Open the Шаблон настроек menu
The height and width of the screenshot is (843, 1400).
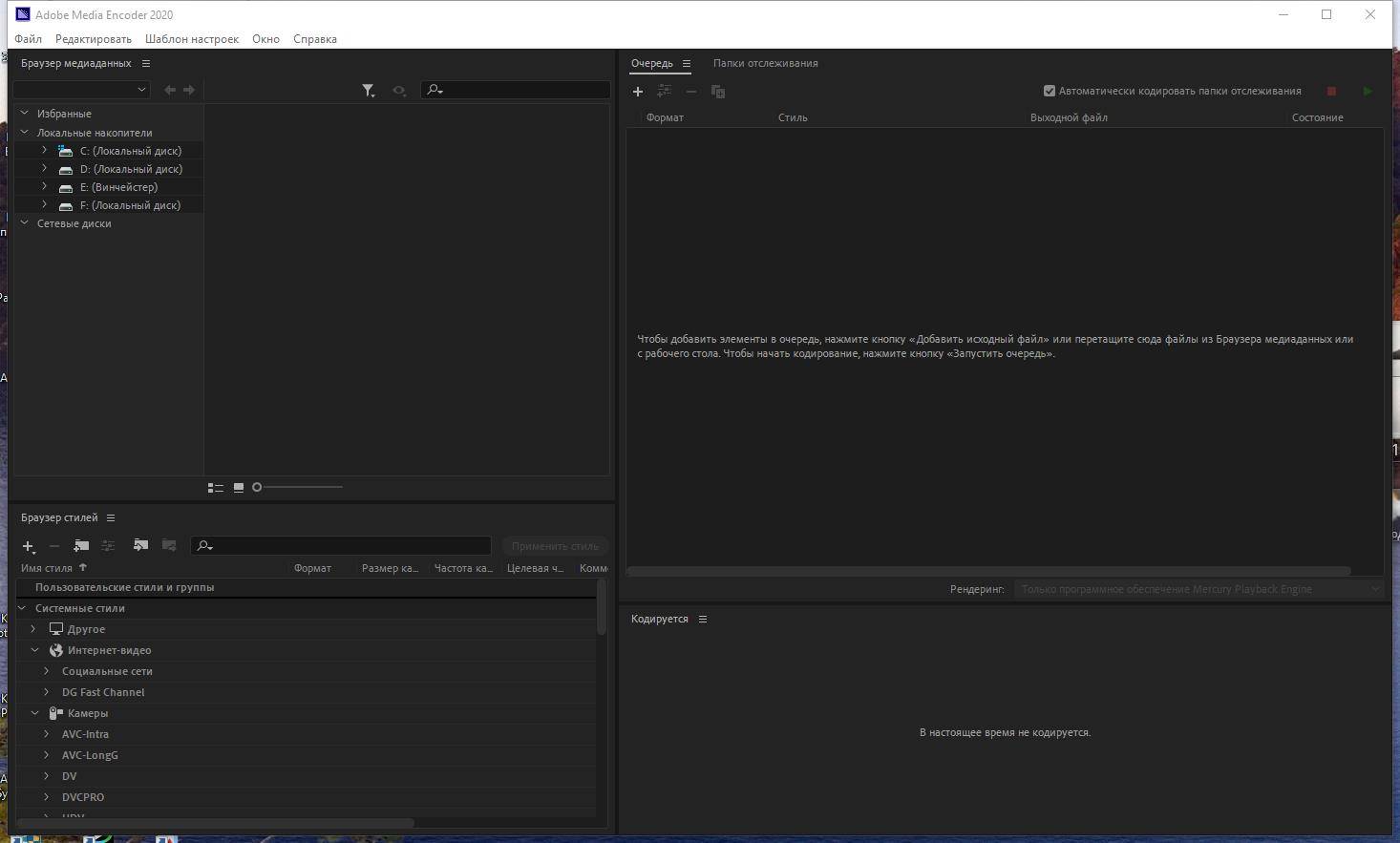pyautogui.click(x=192, y=39)
